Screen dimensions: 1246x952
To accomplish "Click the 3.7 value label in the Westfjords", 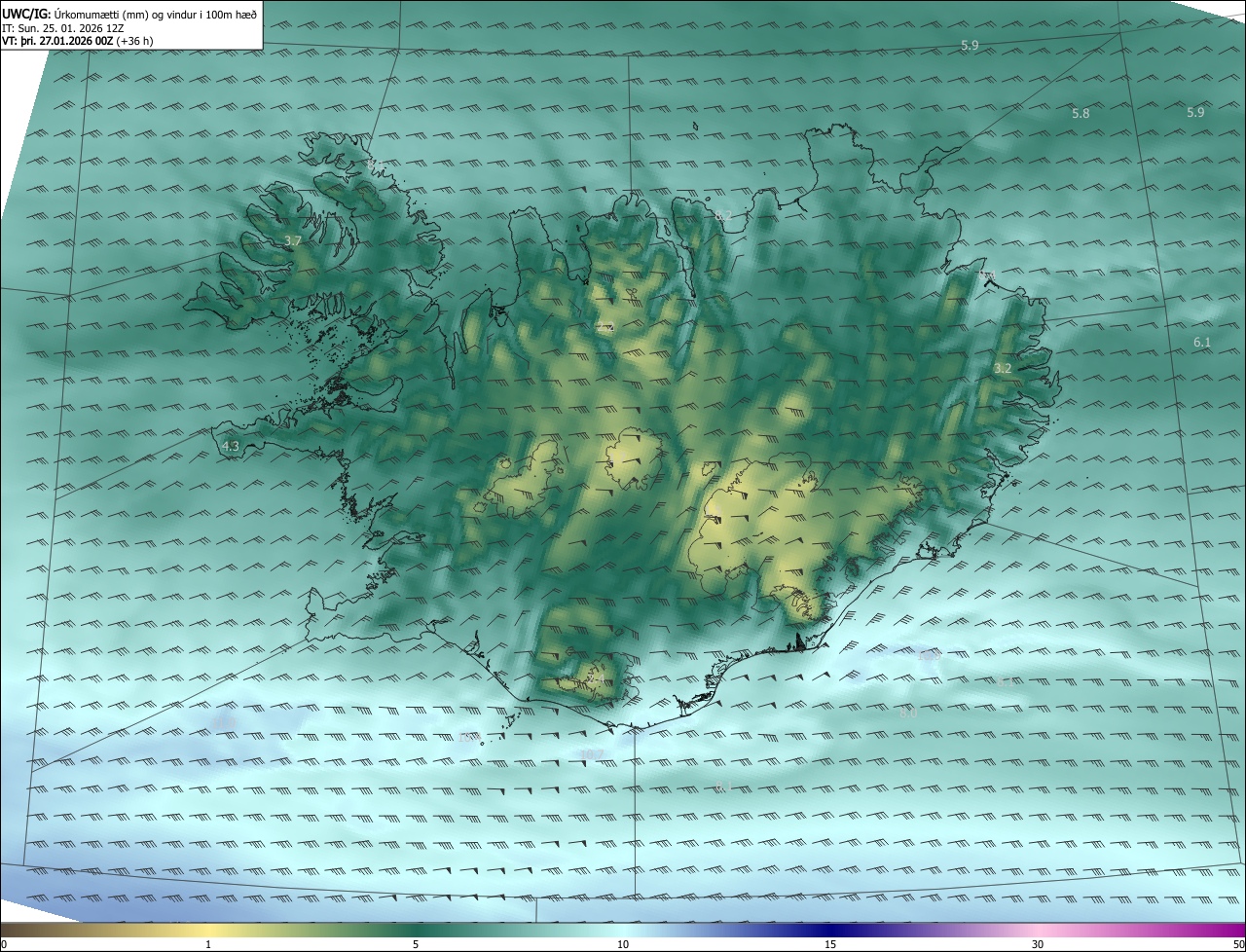I will (293, 240).
